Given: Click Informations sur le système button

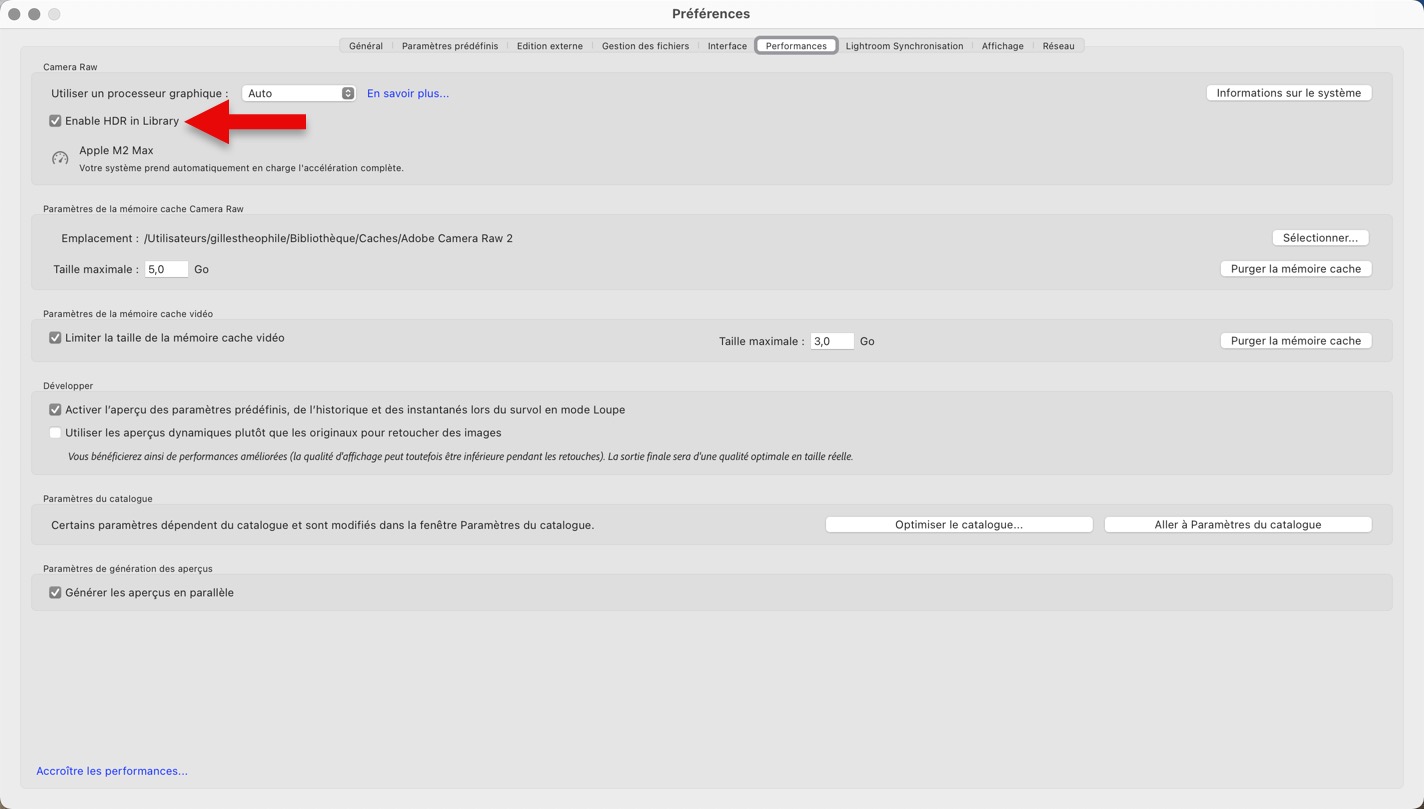Looking at the screenshot, I should [x=1289, y=93].
